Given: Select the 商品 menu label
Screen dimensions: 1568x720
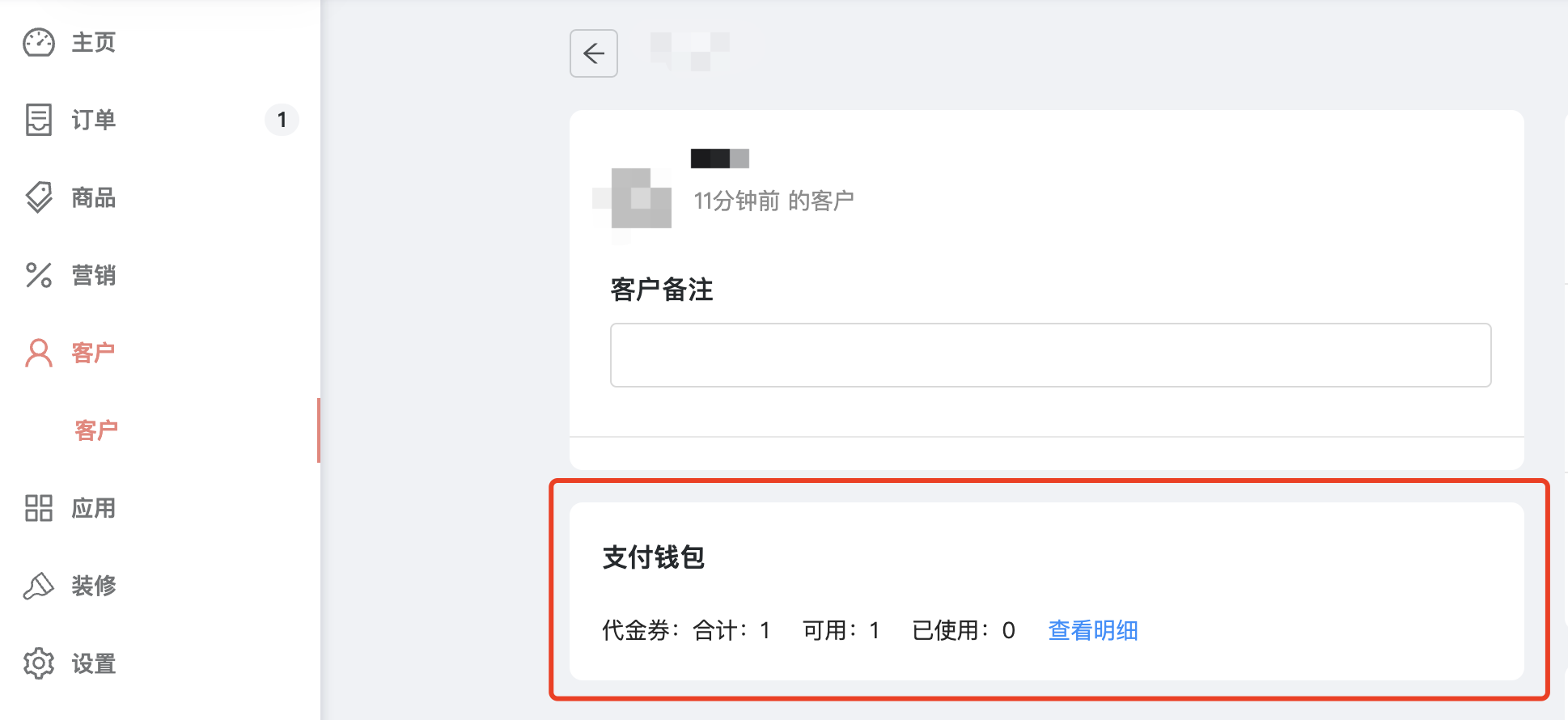Looking at the screenshot, I should click(94, 197).
